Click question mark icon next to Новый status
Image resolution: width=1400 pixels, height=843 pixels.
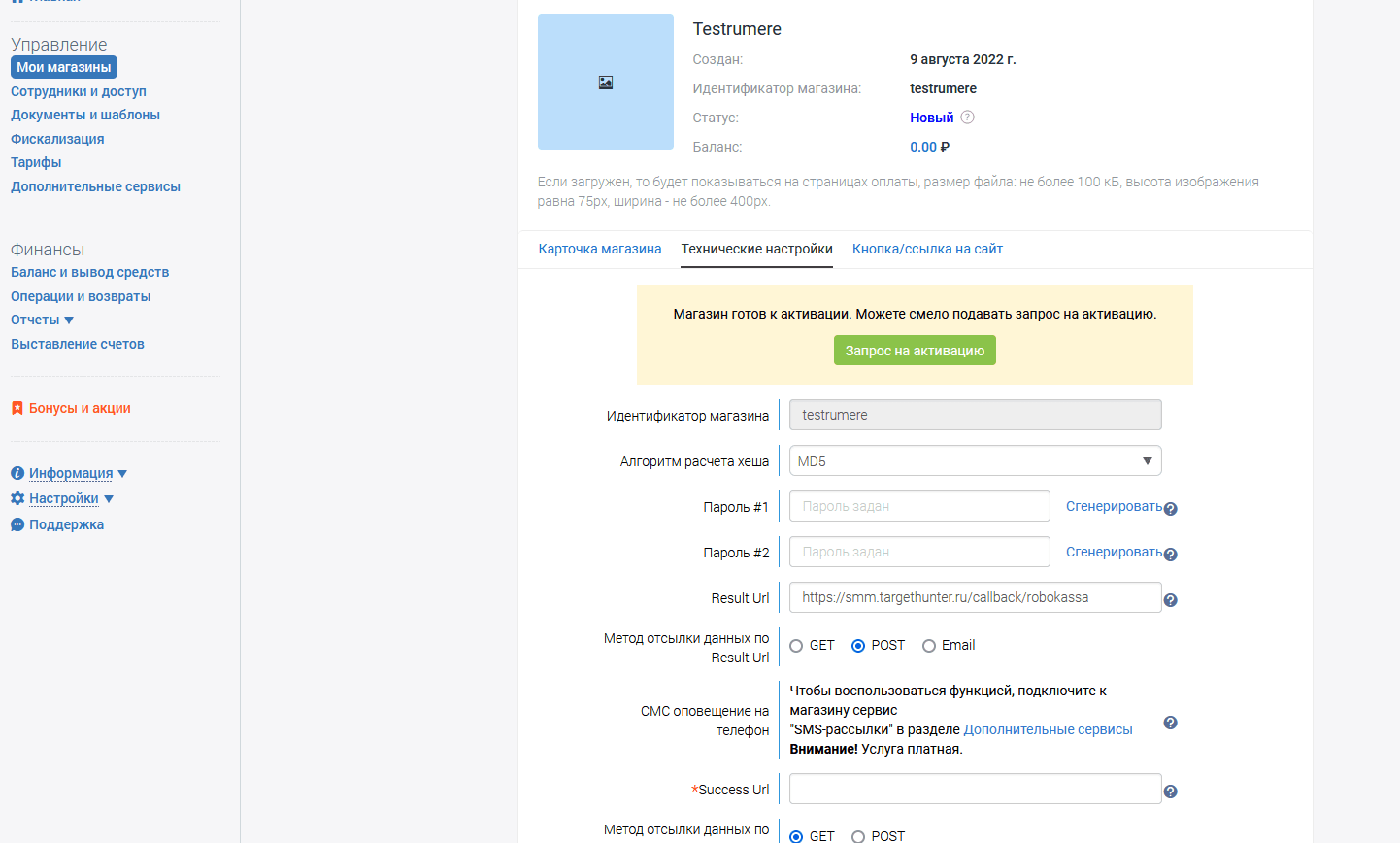(967, 118)
